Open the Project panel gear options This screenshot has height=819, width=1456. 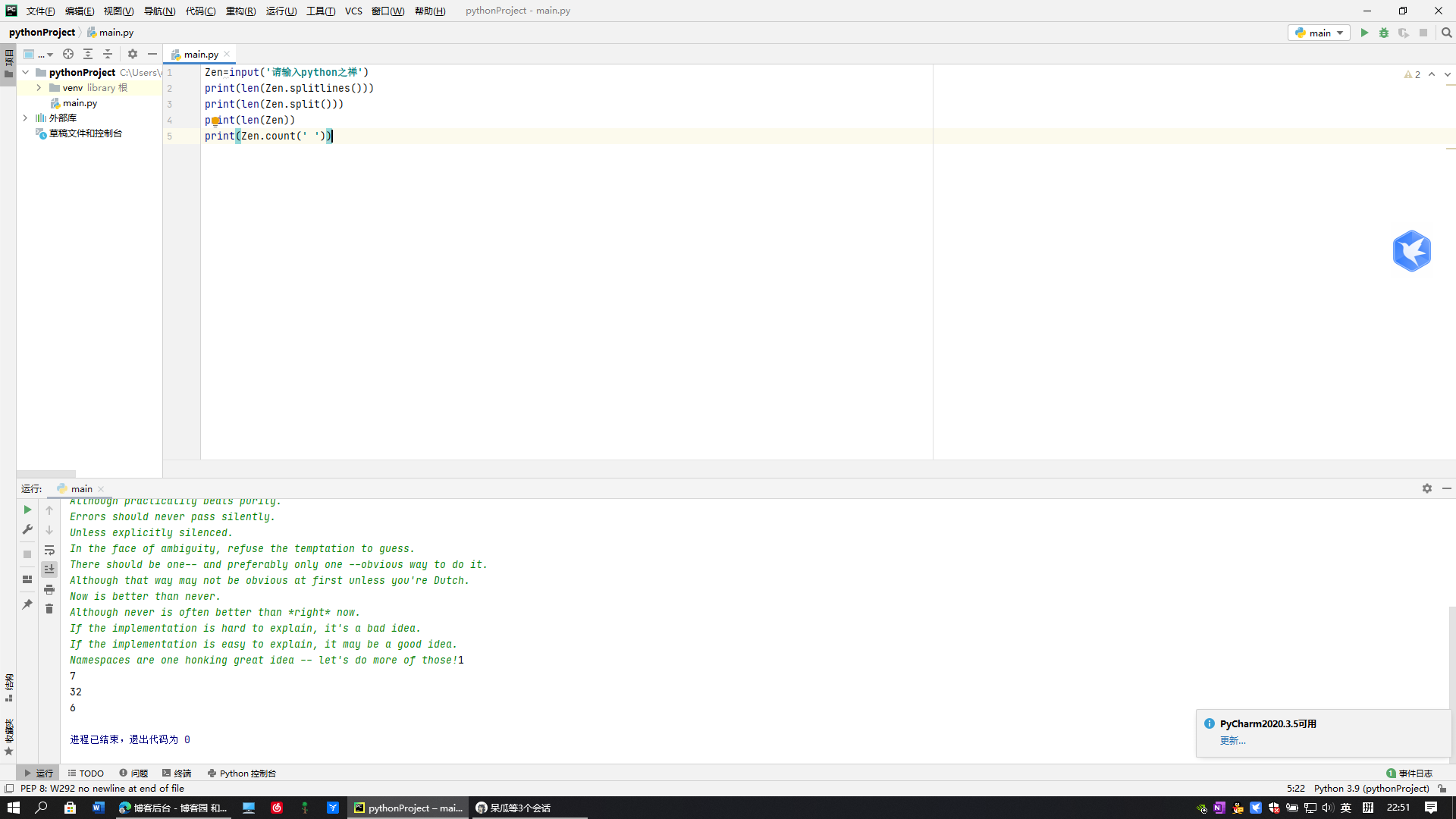click(x=133, y=54)
